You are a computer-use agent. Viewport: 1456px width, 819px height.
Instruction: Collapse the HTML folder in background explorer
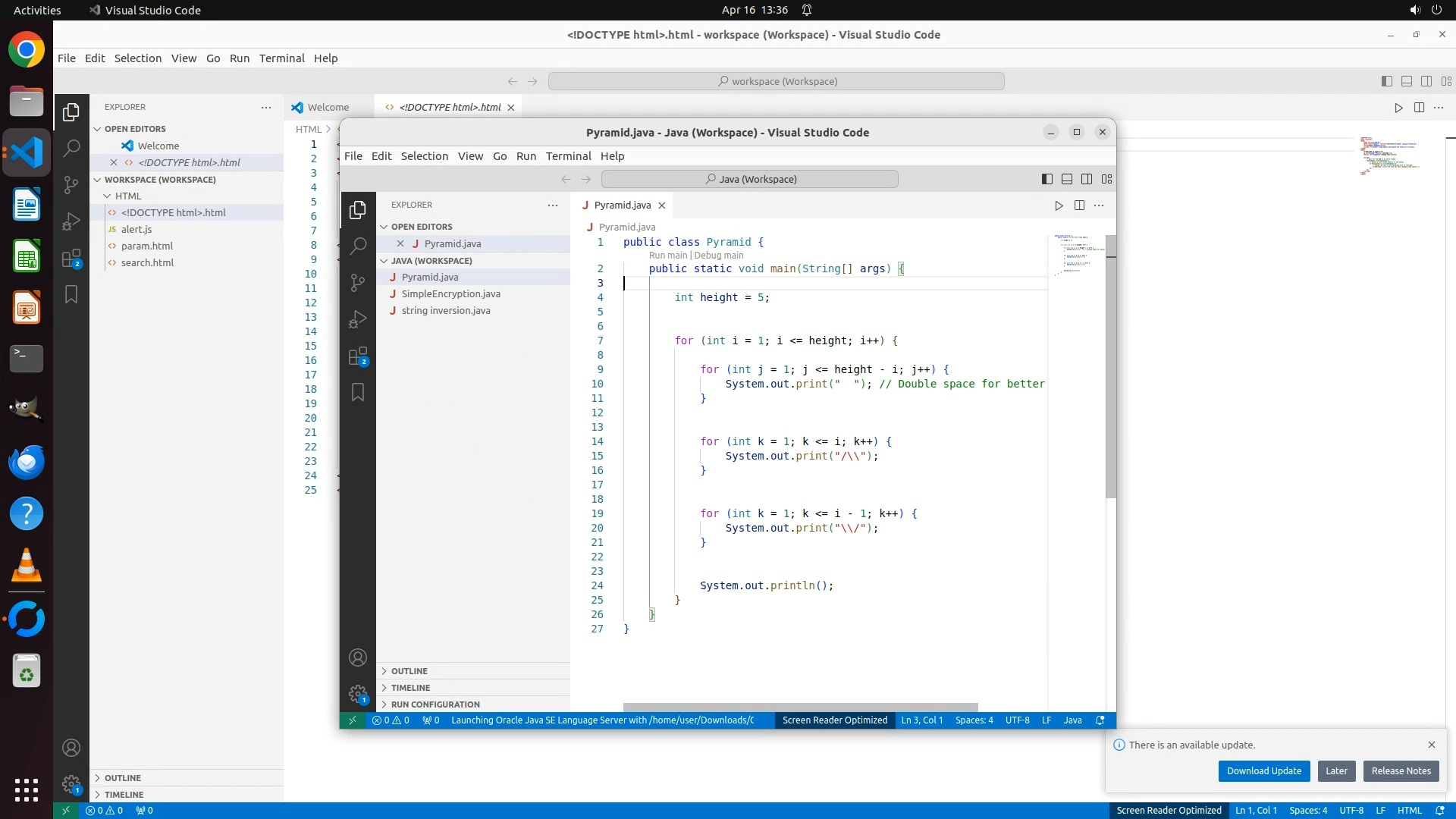point(127,196)
